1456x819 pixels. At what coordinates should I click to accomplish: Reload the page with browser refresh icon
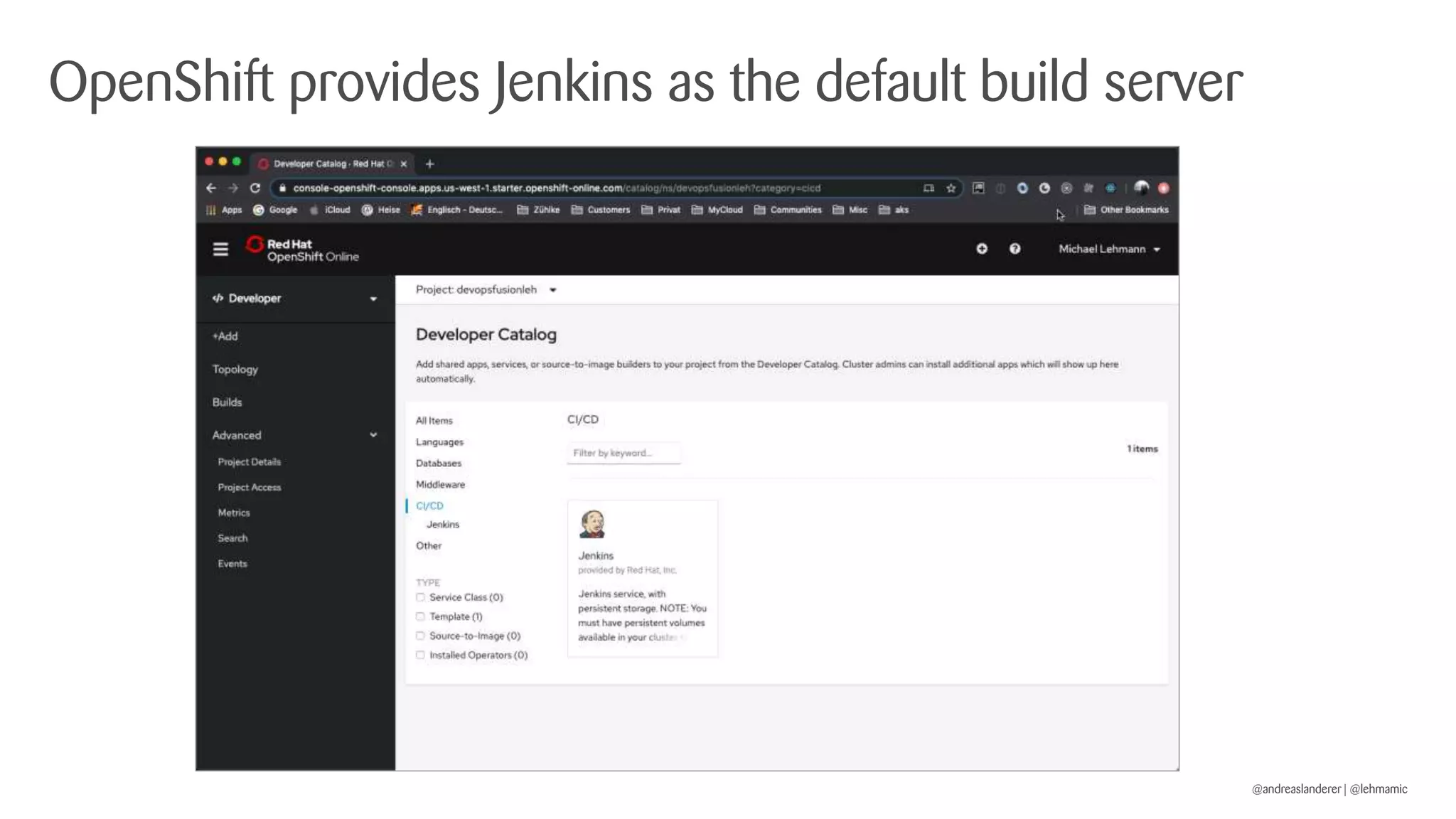(x=255, y=188)
